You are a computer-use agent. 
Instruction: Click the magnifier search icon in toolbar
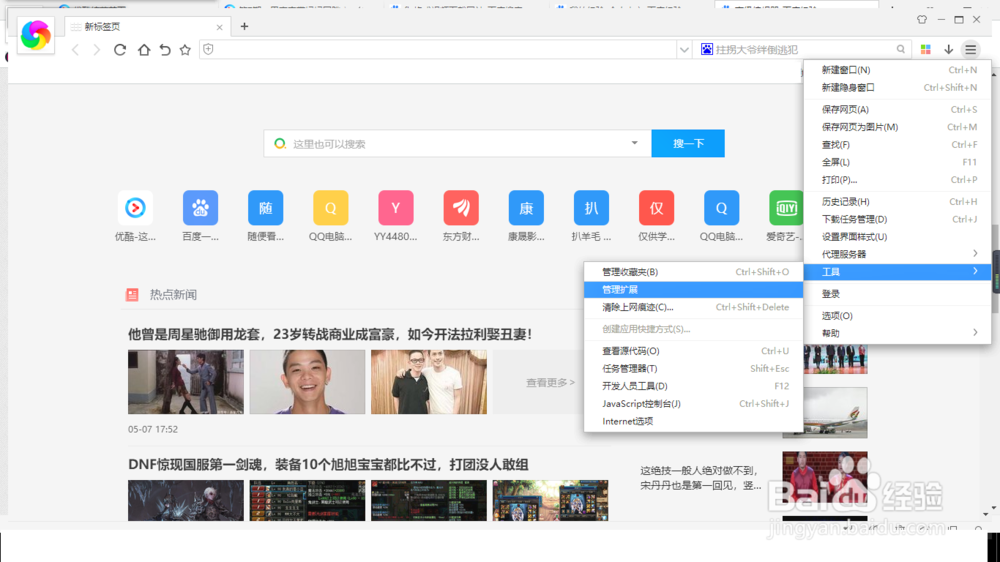(x=901, y=49)
